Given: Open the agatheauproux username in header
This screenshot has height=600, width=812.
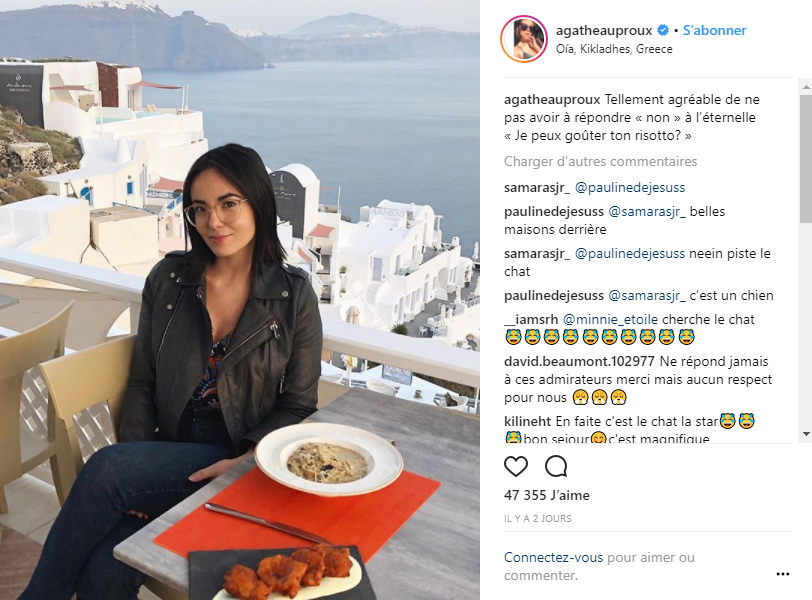Looking at the screenshot, I should tap(604, 31).
